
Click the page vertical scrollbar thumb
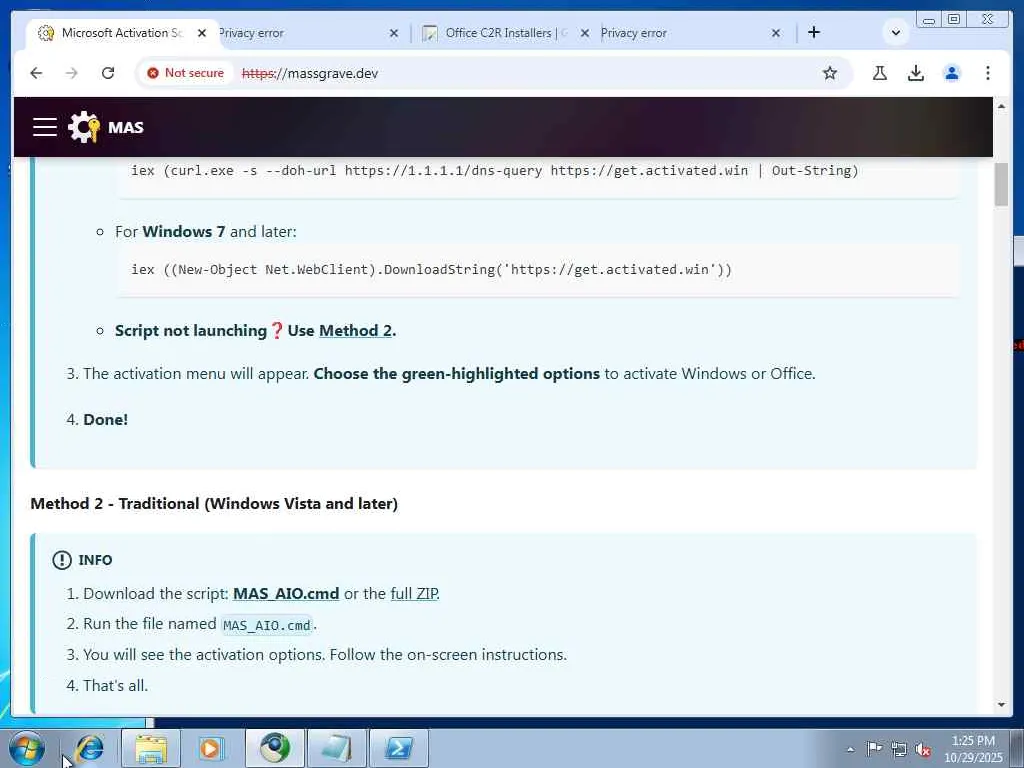pos(1001,185)
